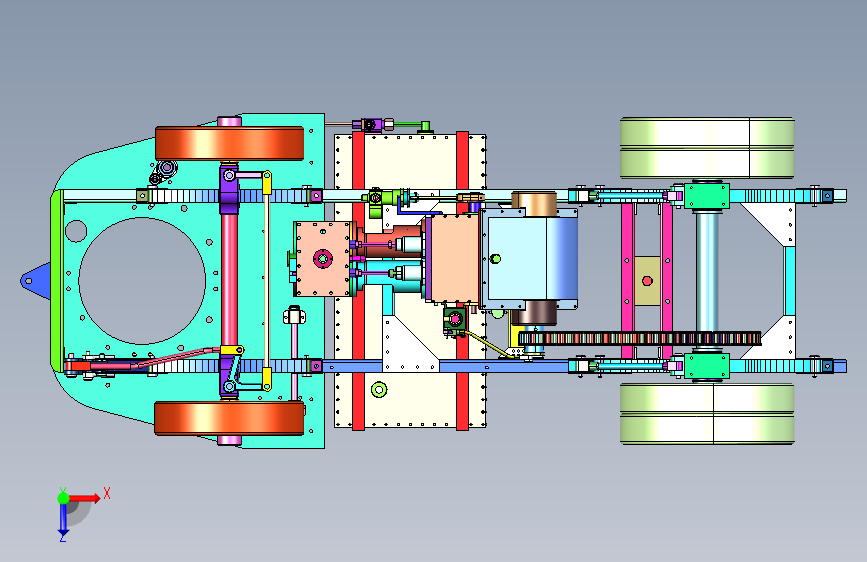Select the lower orange front wheel

[229, 418]
